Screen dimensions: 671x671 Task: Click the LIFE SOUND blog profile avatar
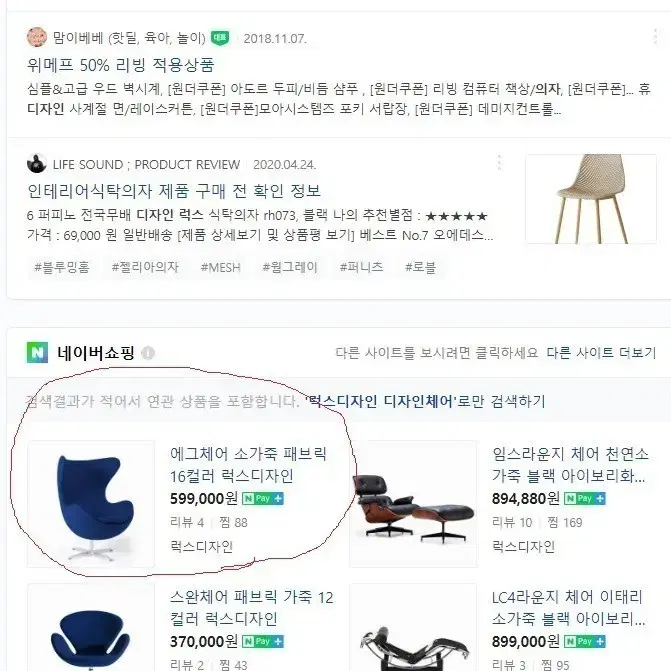pos(37,163)
